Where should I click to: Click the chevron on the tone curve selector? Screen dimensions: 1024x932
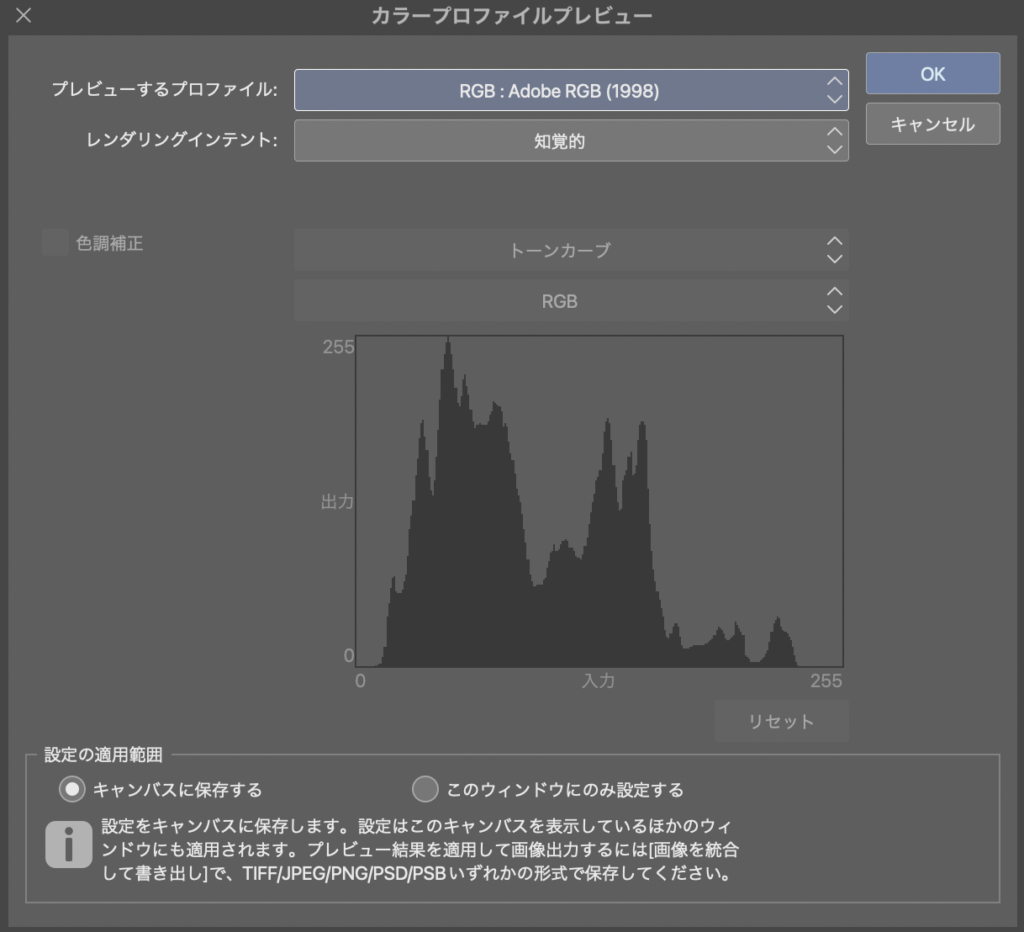834,250
